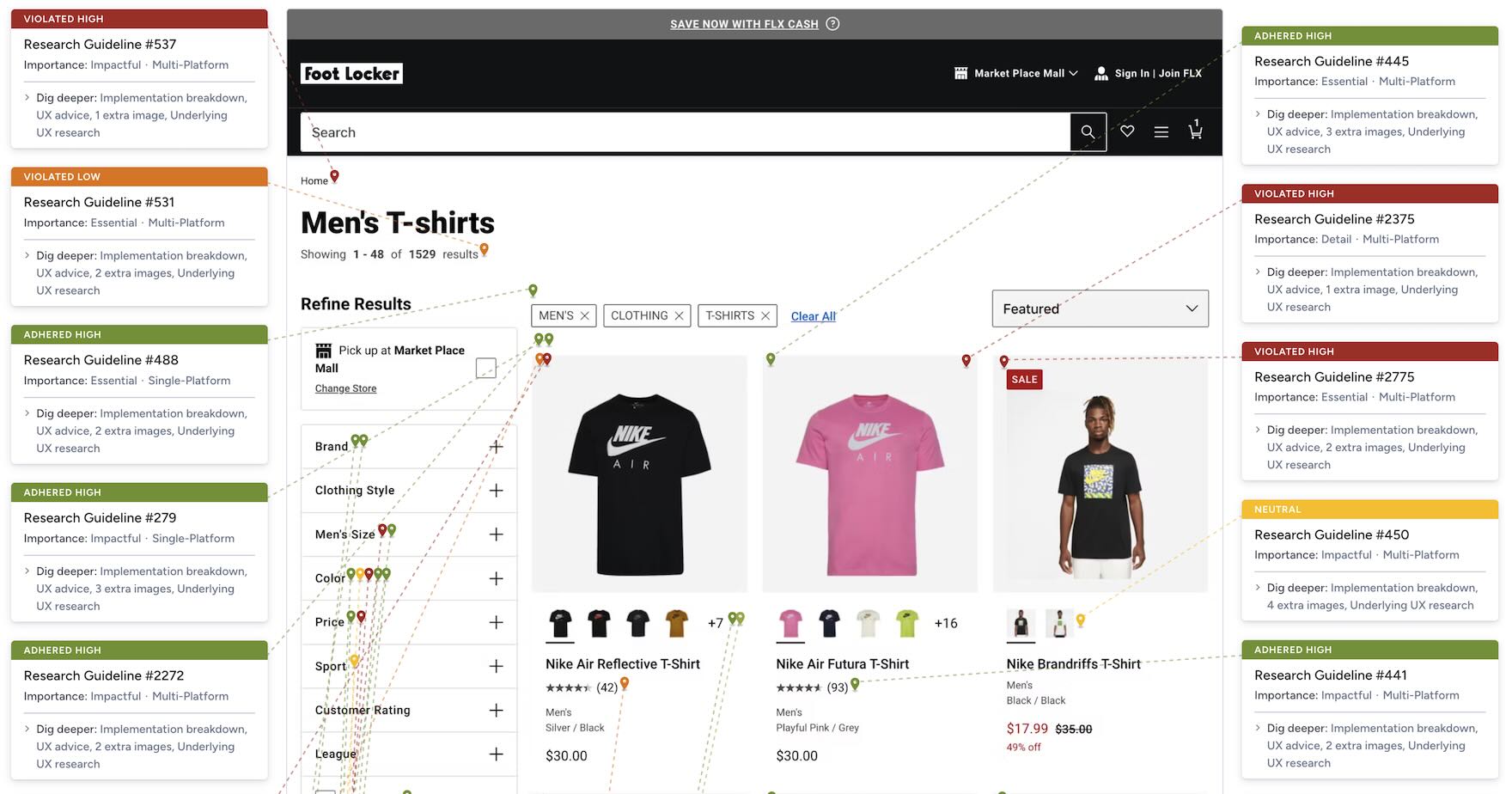Click the Change Store link
The image size is (1512, 794).
345,388
